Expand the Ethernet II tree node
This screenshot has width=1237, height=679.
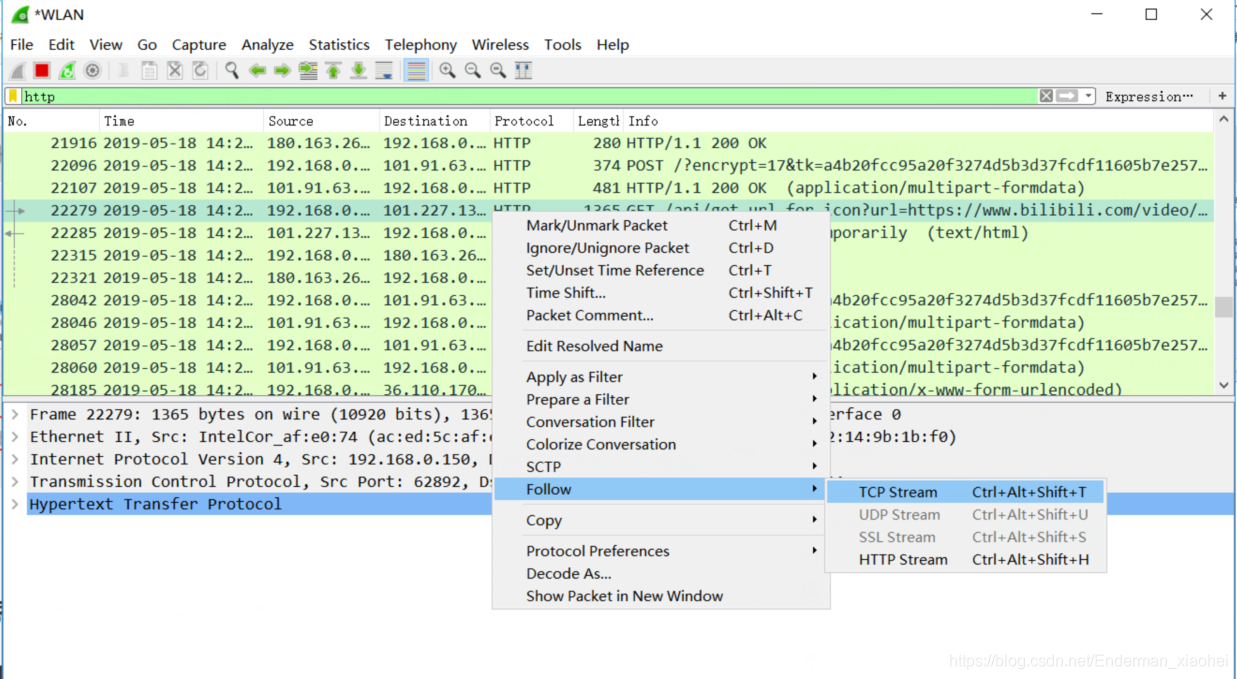(15, 437)
